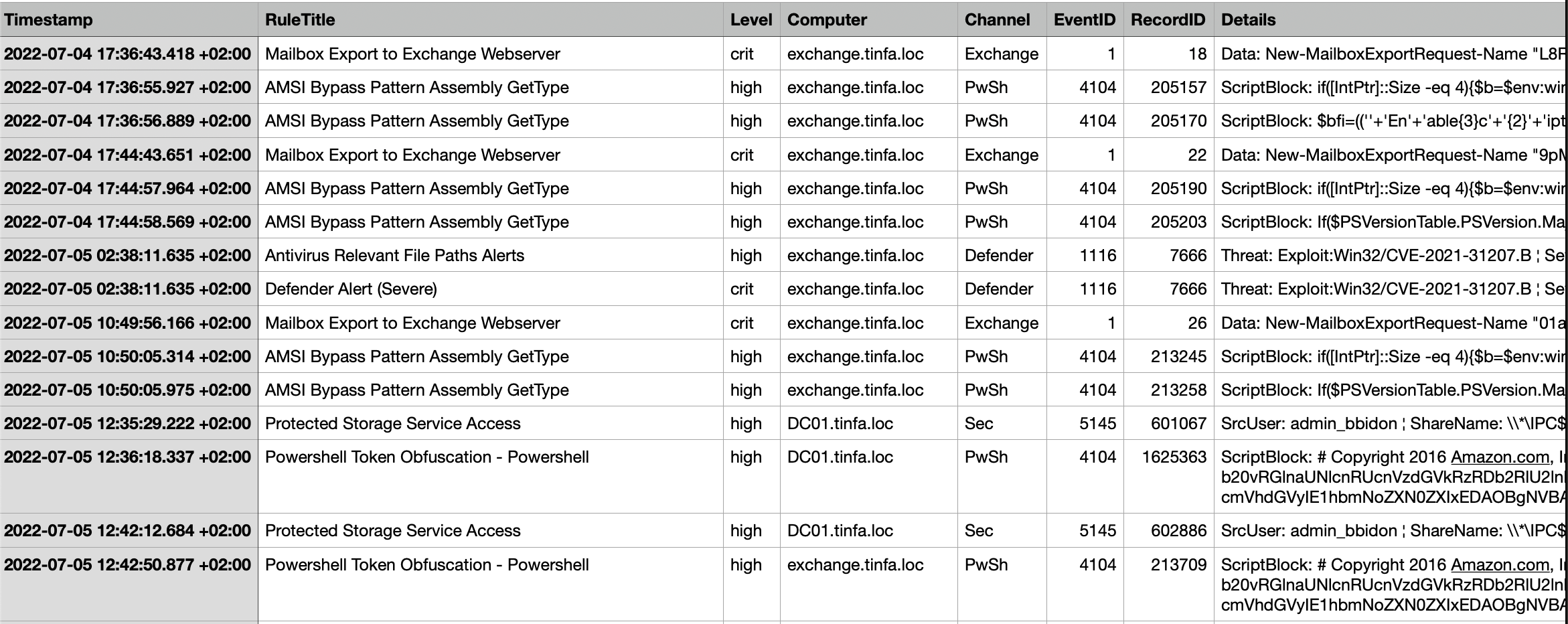The image size is (1568, 624).
Task: Click the RecordID 602886 cell
Action: pyautogui.click(x=1178, y=531)
